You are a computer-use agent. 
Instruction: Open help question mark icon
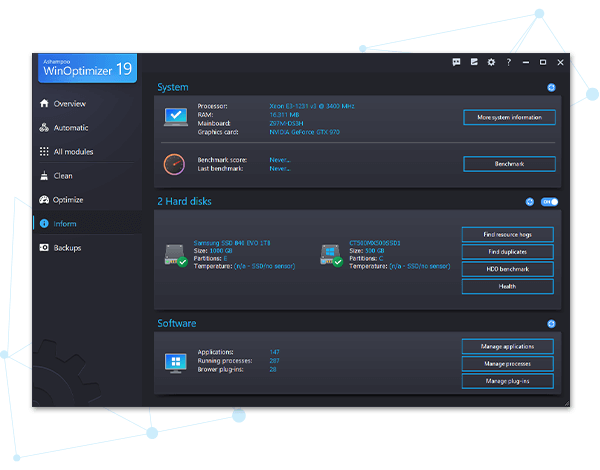509,62
